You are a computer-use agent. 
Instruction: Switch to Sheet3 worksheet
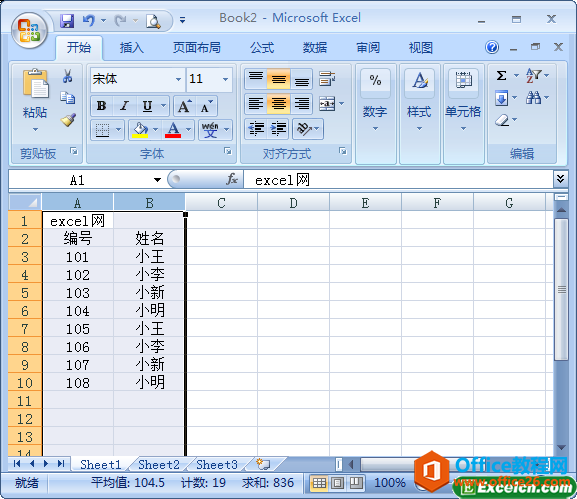pos(217,464)
